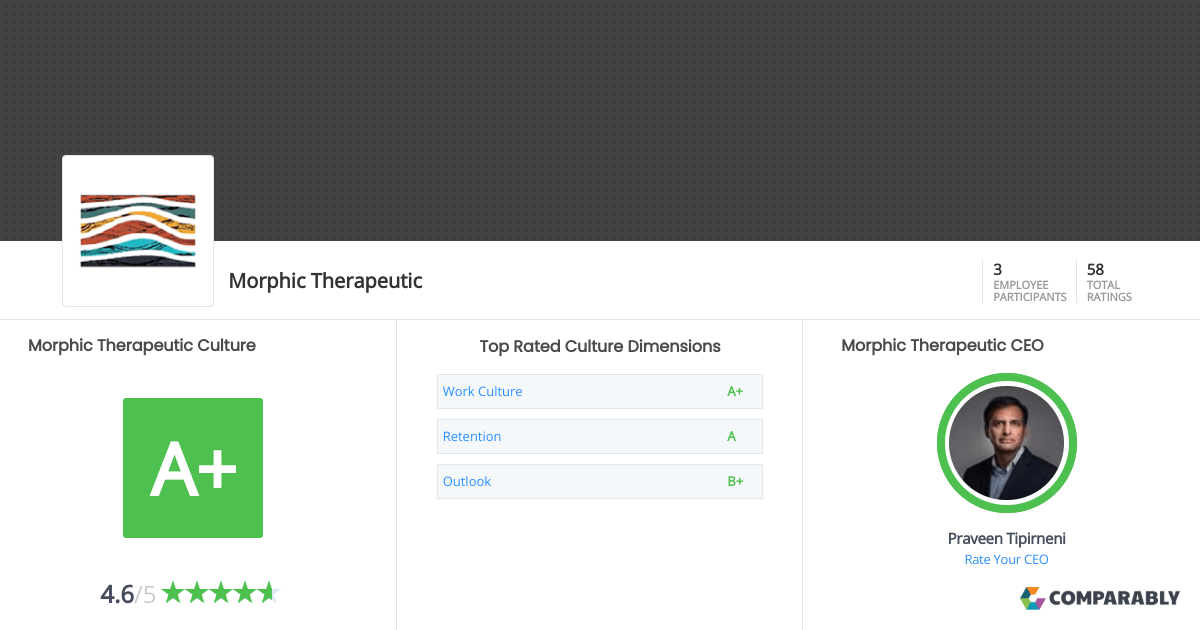The width and height of the screenshot is (1200, 630).
Task: Click the A+ grade beside Work Culture
Action: tap(735, 391)
